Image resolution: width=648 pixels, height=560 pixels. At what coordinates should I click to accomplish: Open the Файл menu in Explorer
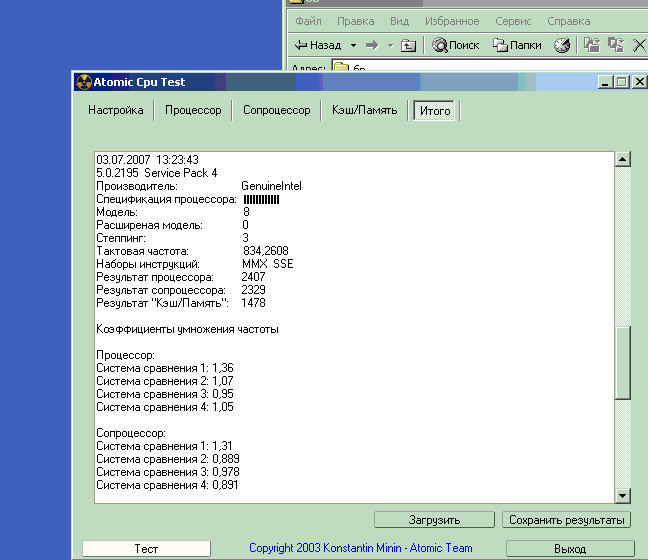(x=308, y=21)
